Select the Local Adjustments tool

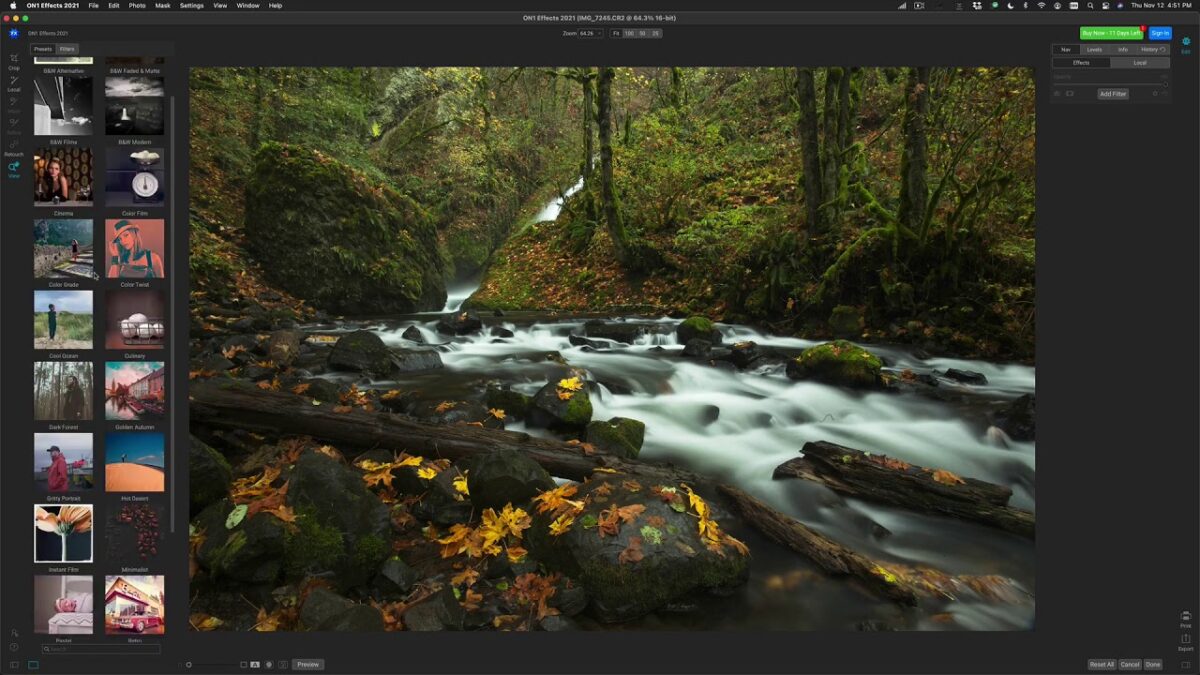point(14,82)
